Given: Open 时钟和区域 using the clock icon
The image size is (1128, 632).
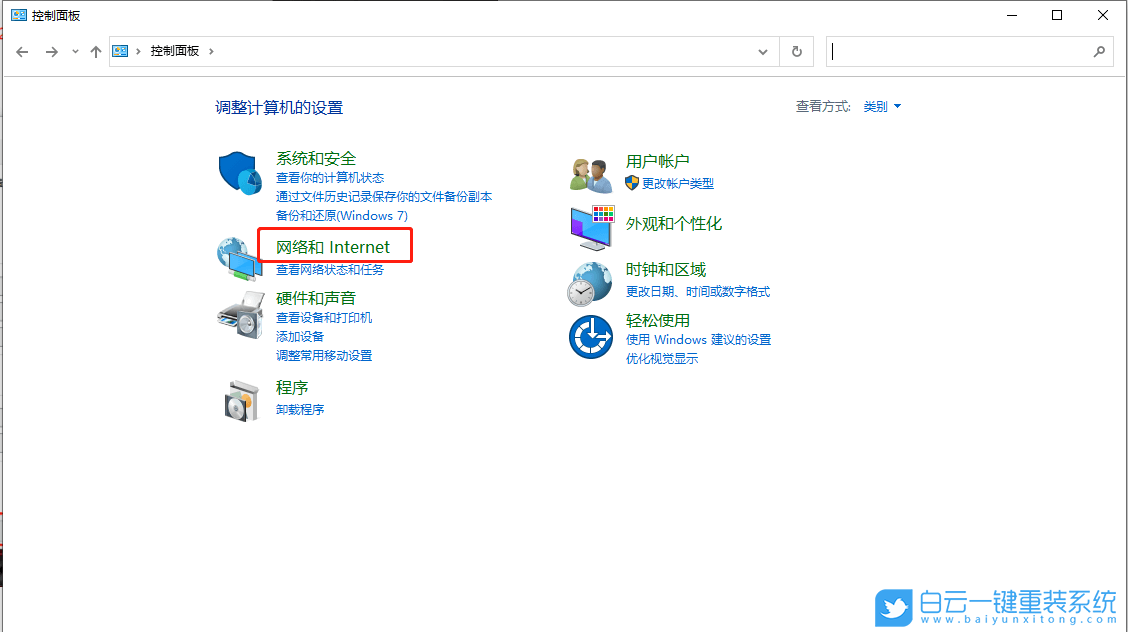Looking at the screenshot, I should [x=589, y=283].
